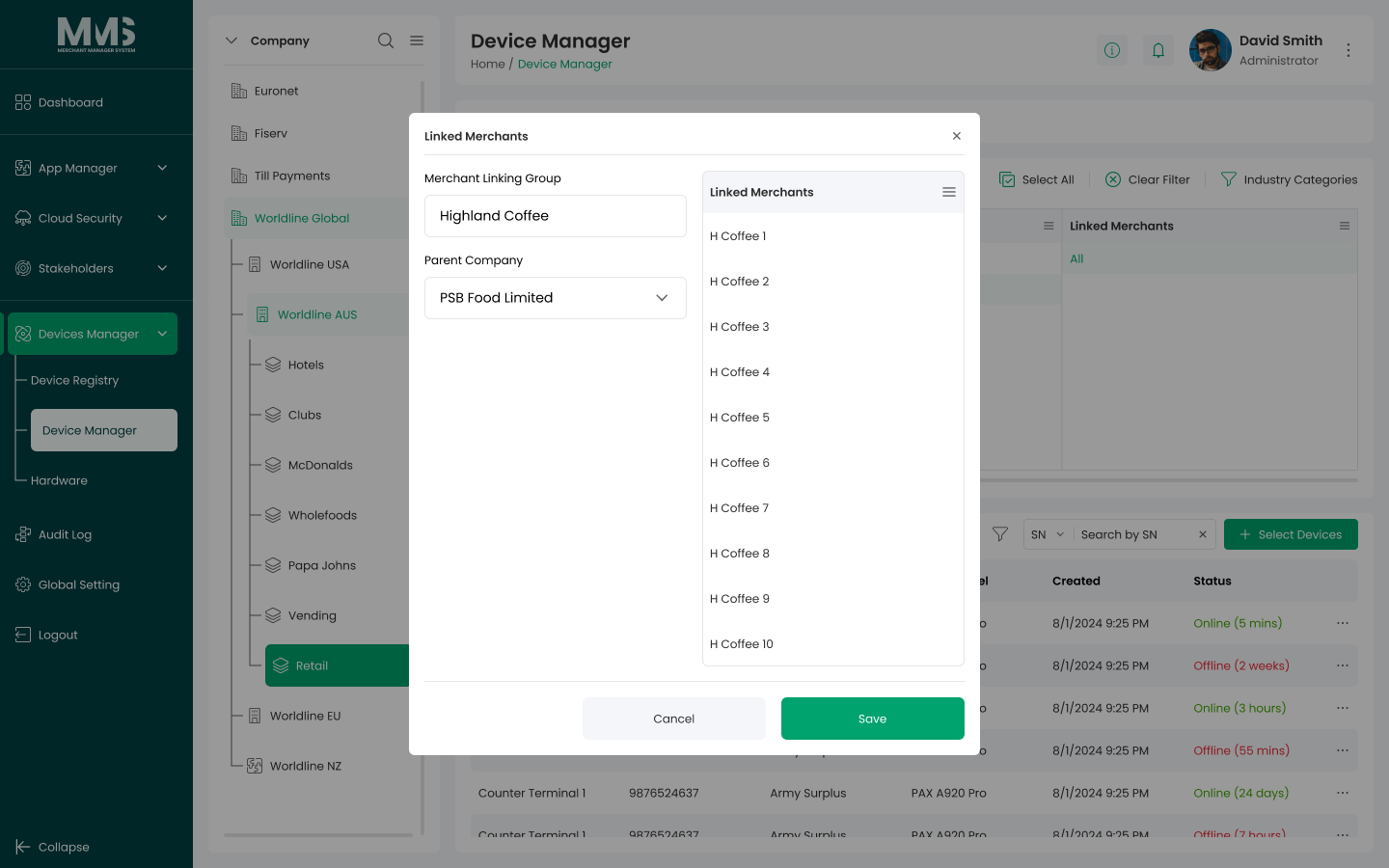Select H Coffee 10 merchant
1389x868 pixels.
click(833, 644)
